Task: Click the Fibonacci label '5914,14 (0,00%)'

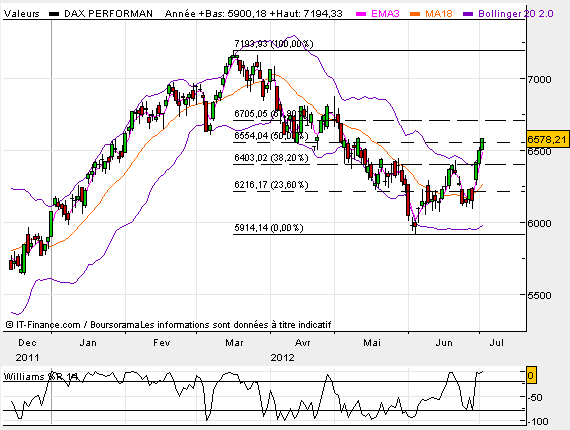Action: (x=269, y=228)
